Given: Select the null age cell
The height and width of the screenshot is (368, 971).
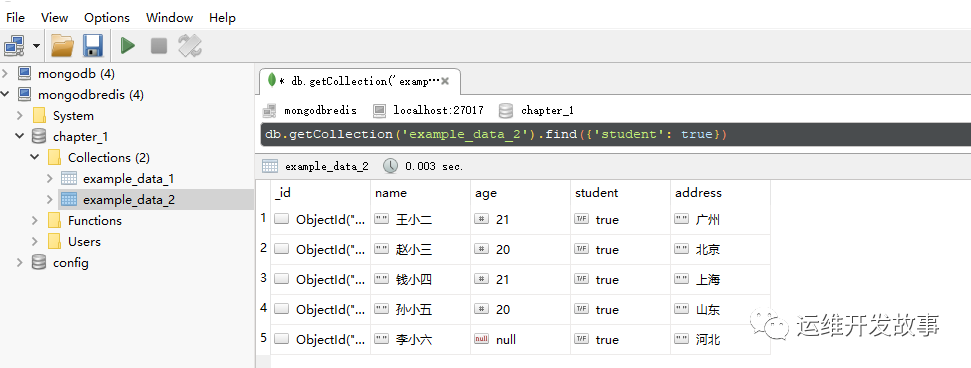Looking at the screenshot, I should pyautogui.click(x=521, y=340).
